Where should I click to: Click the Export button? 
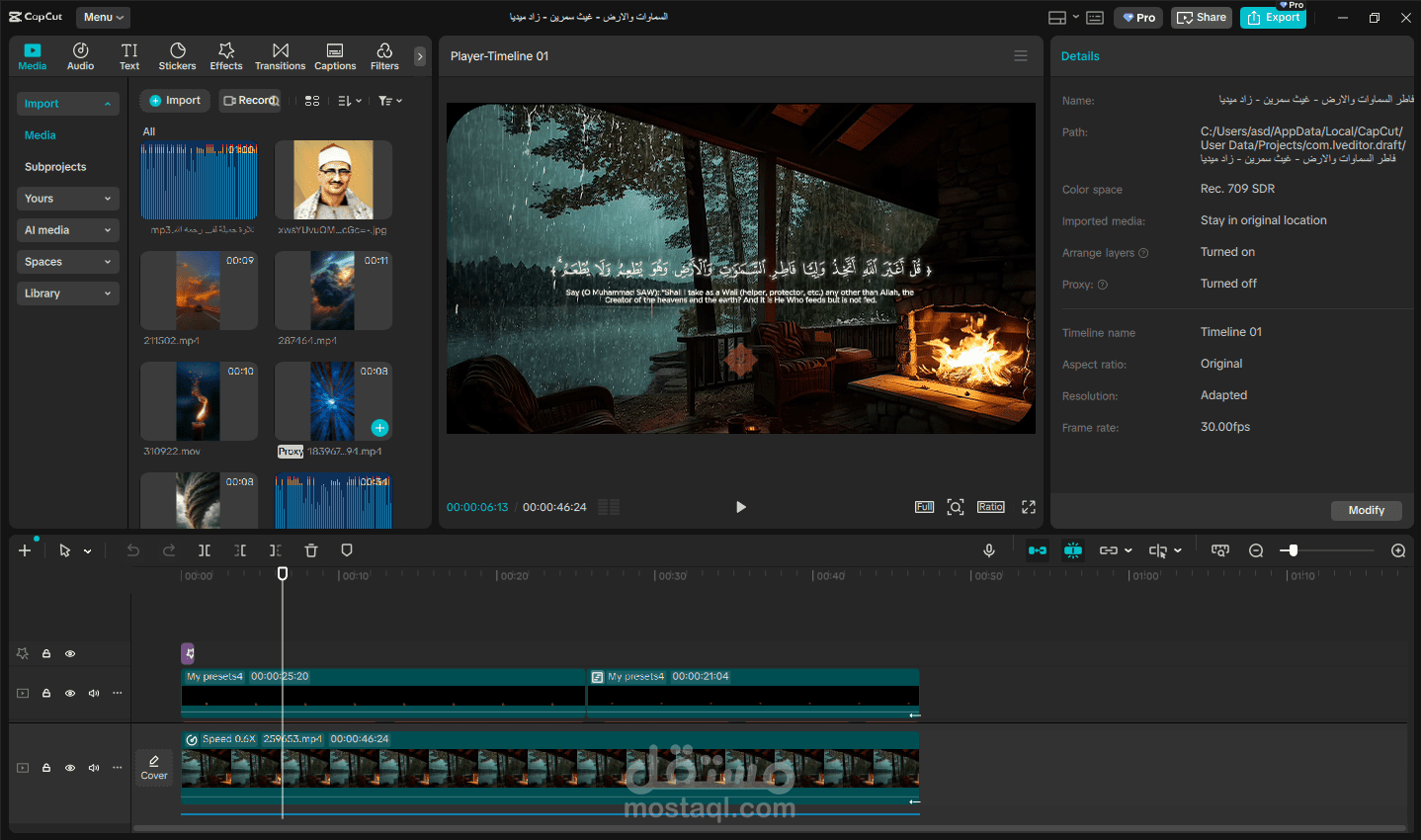pos(1273,18)
